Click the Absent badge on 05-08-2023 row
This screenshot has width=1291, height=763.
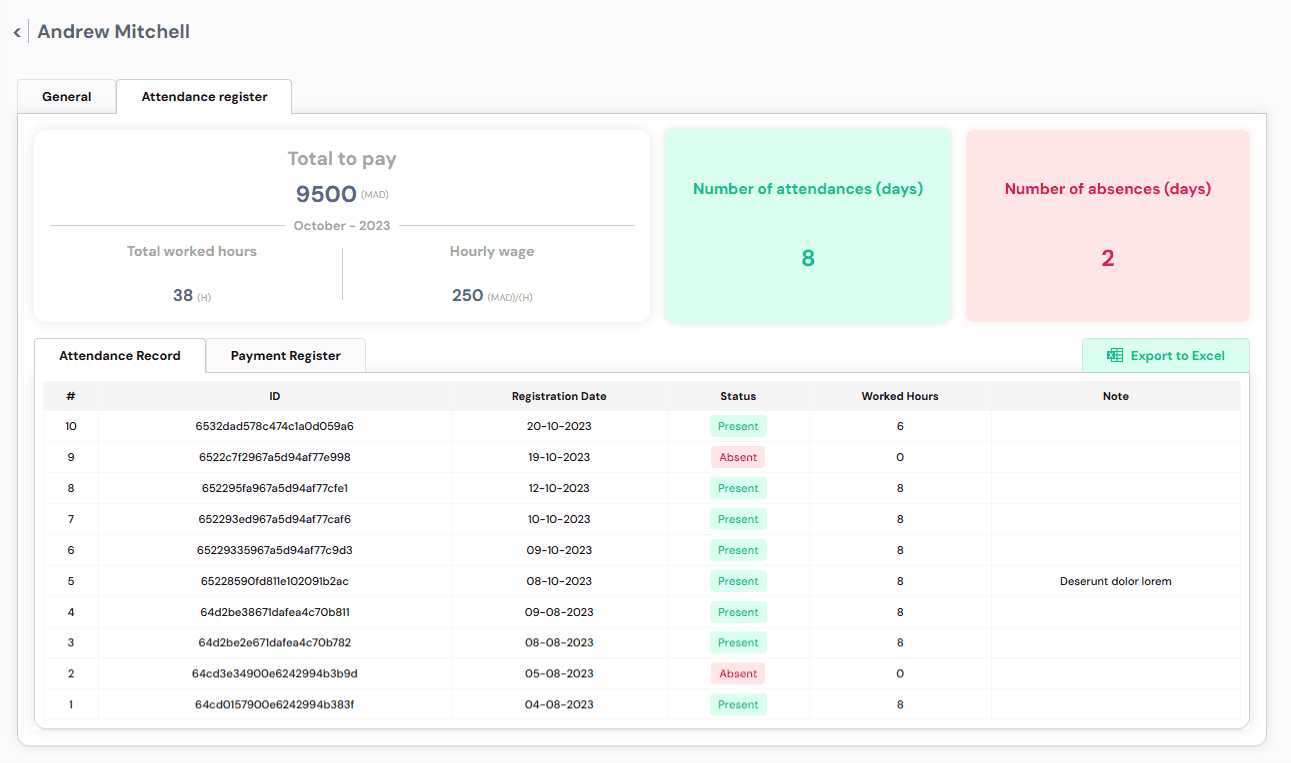pos(738,675)
